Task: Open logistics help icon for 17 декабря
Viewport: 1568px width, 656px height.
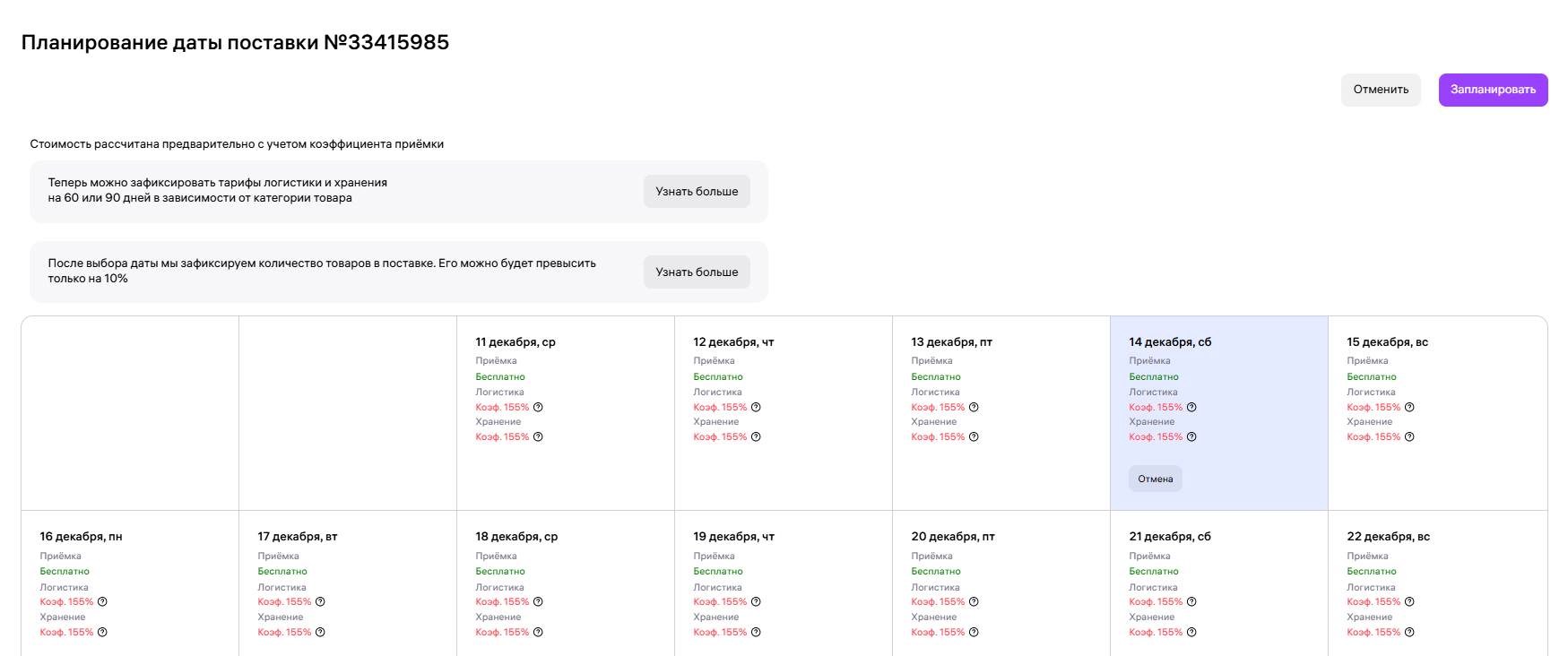Action: pyautogui.click(x=320, y=602)
